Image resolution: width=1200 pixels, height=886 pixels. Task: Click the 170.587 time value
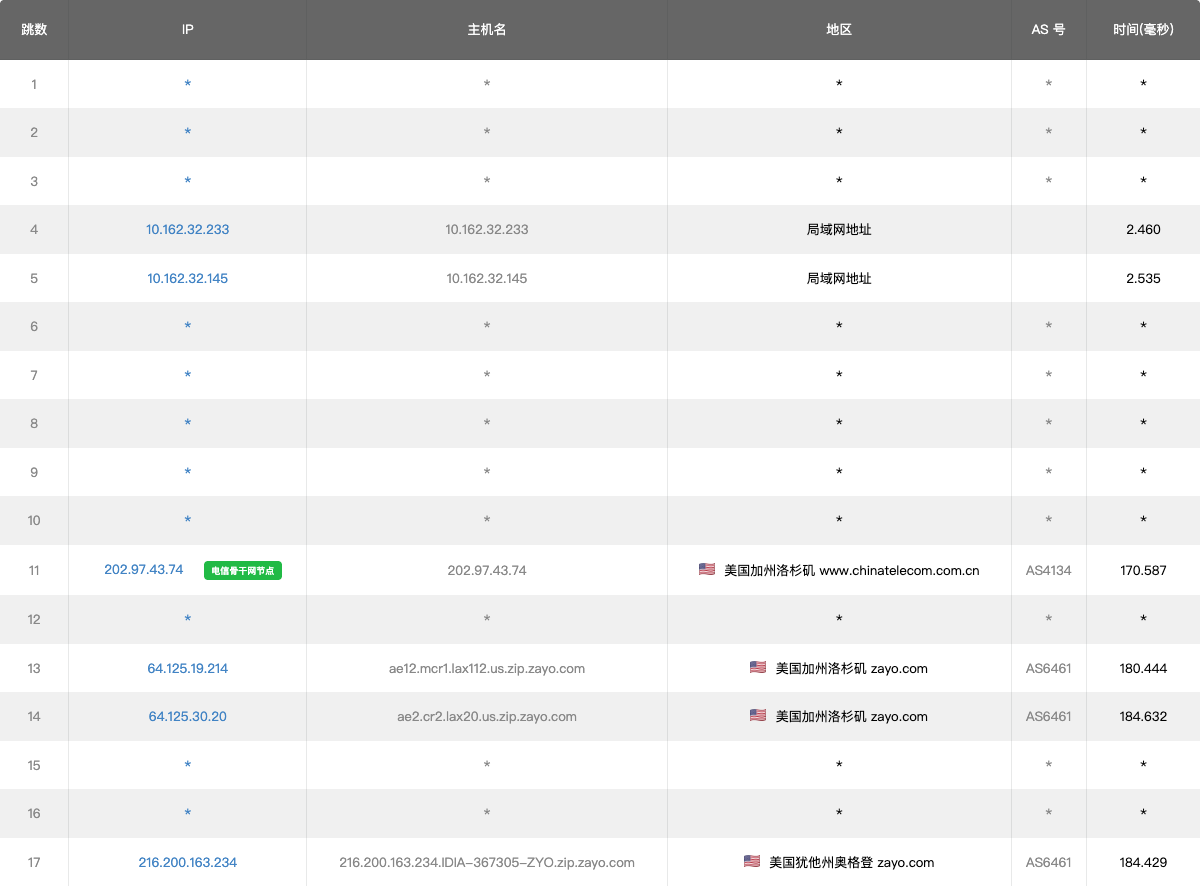pyautogui.click(x=1143, y=570)
